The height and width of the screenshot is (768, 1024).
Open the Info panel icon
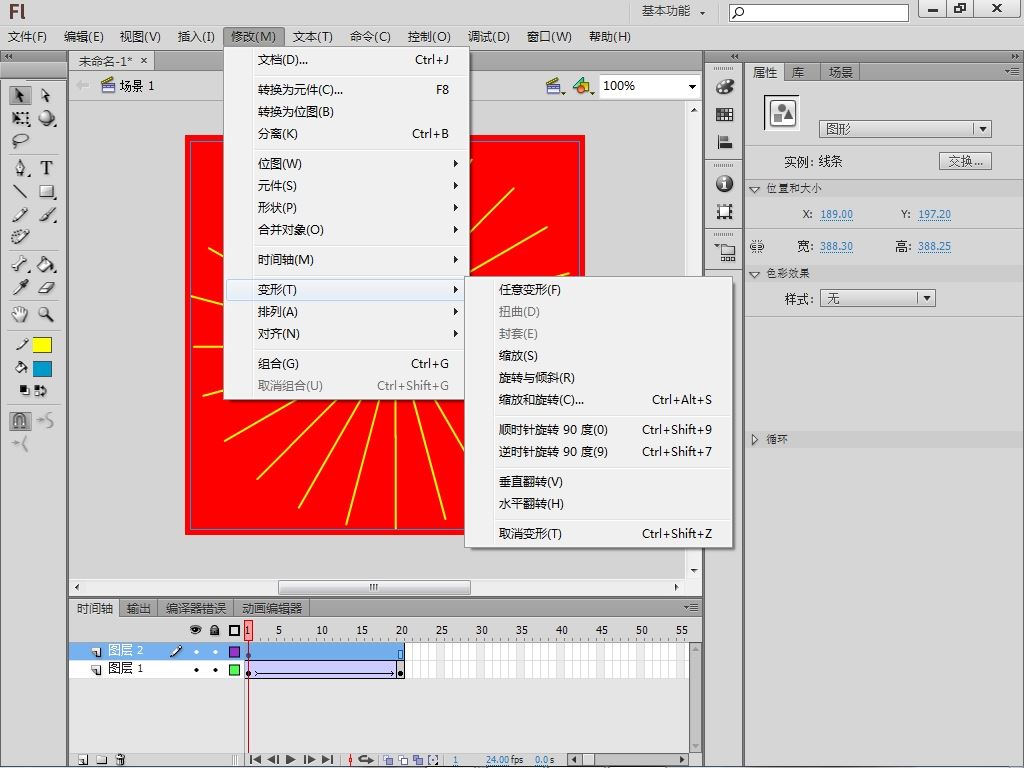[x=724, y=184]
